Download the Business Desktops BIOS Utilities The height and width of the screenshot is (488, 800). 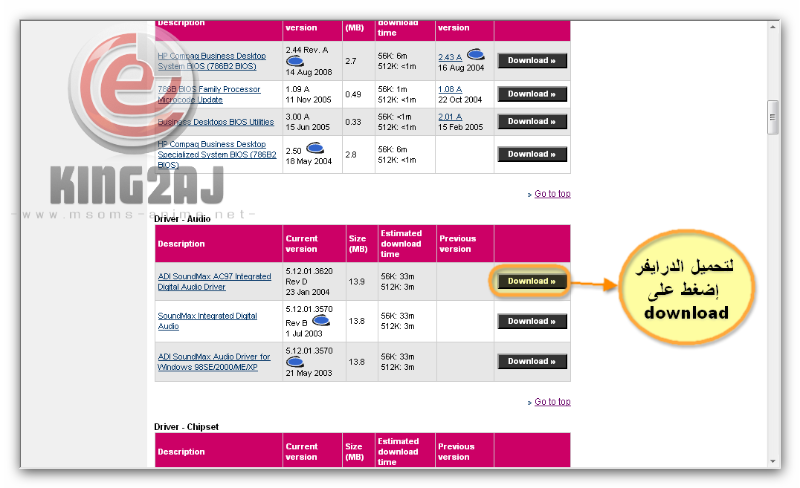coord(532,121)
